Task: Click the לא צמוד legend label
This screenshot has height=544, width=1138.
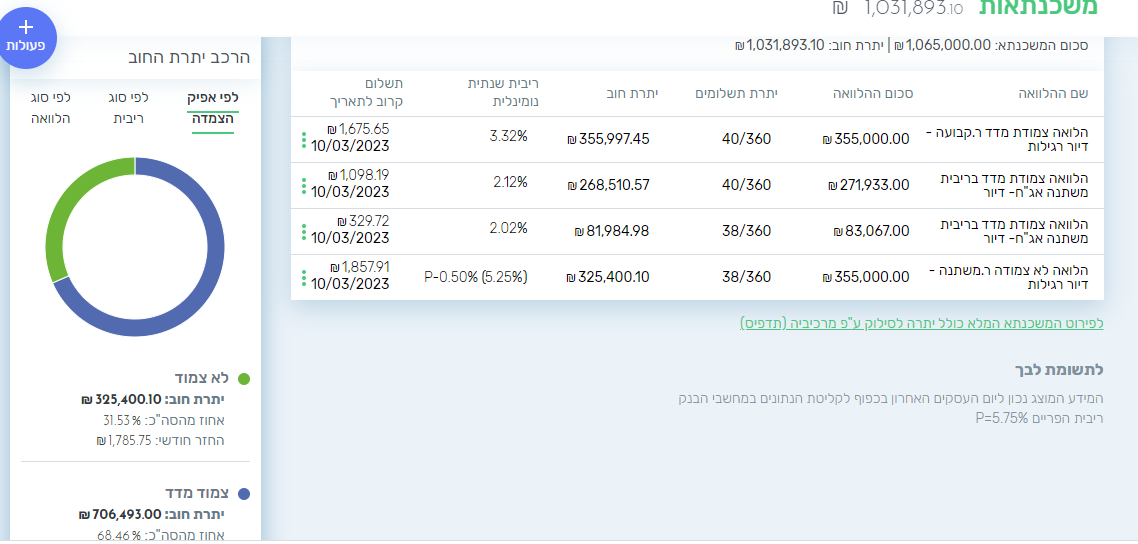Action: [202, 378]
